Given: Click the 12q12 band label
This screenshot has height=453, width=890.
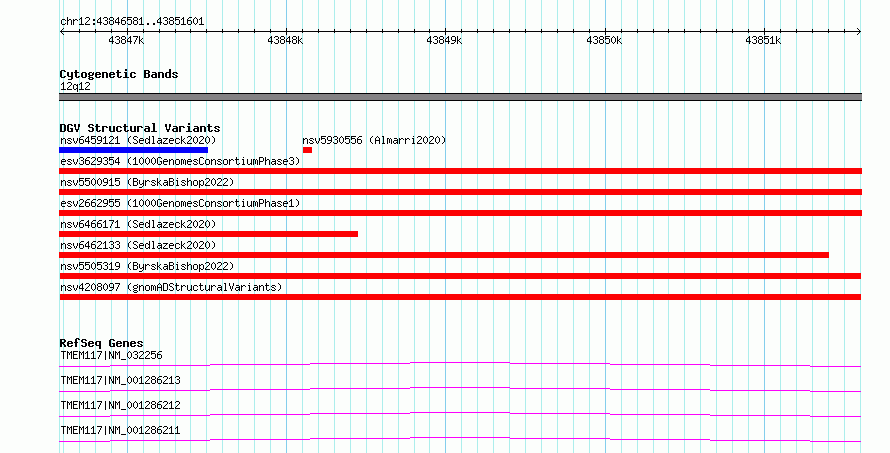Looking at the screenshot, I should (75, 86).
